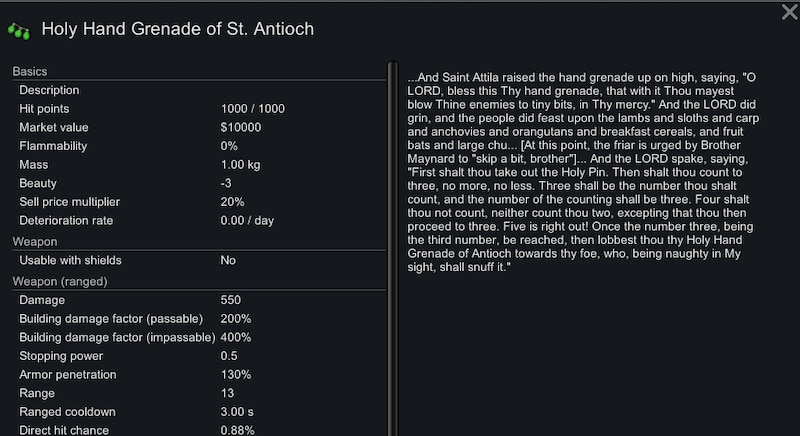Select Building damage factor (impassable) row
Image resolution: width=800 pixels, height=436 pixels.
[x=199, y=337]
